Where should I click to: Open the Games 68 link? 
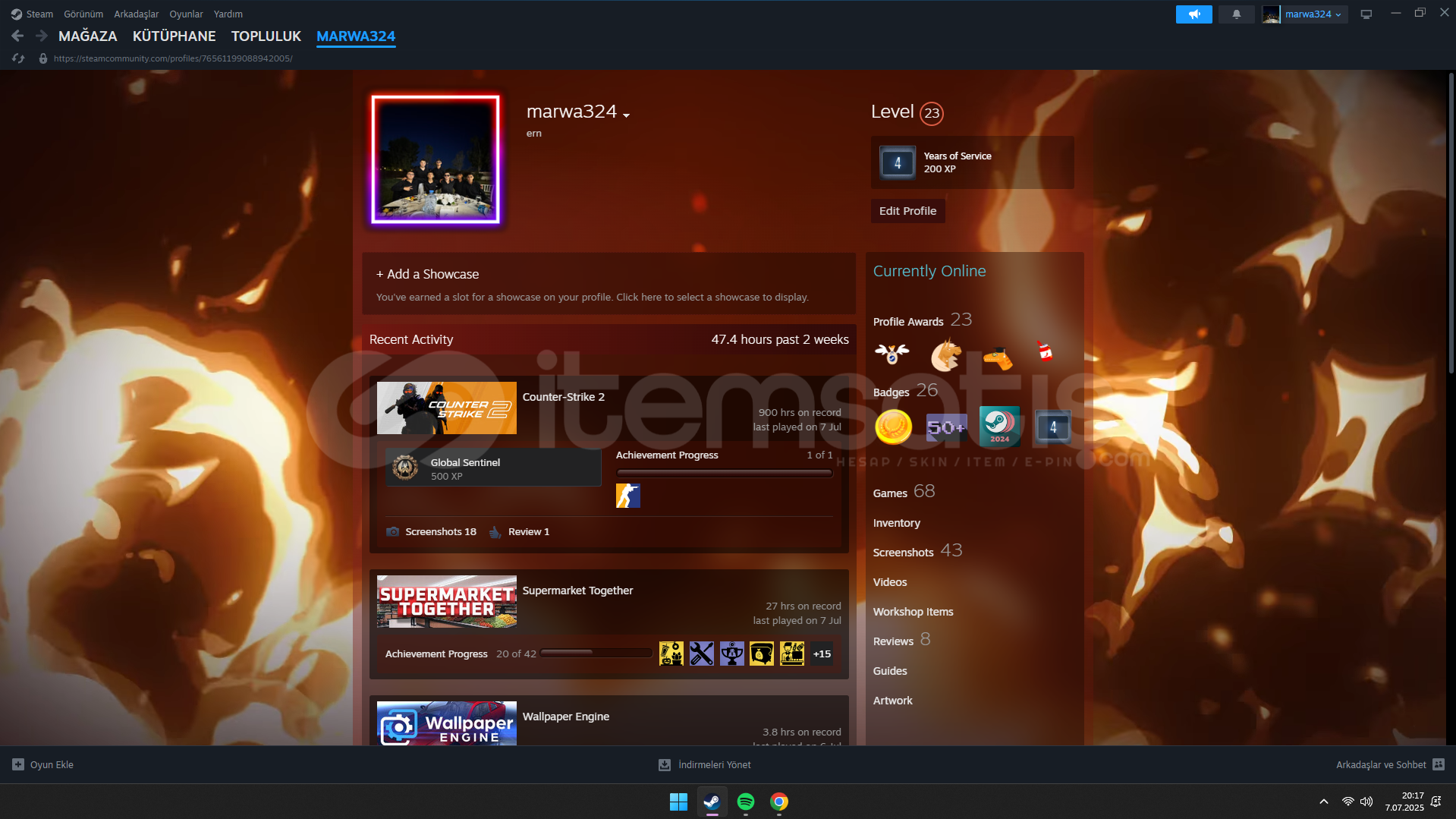point(904,492)
